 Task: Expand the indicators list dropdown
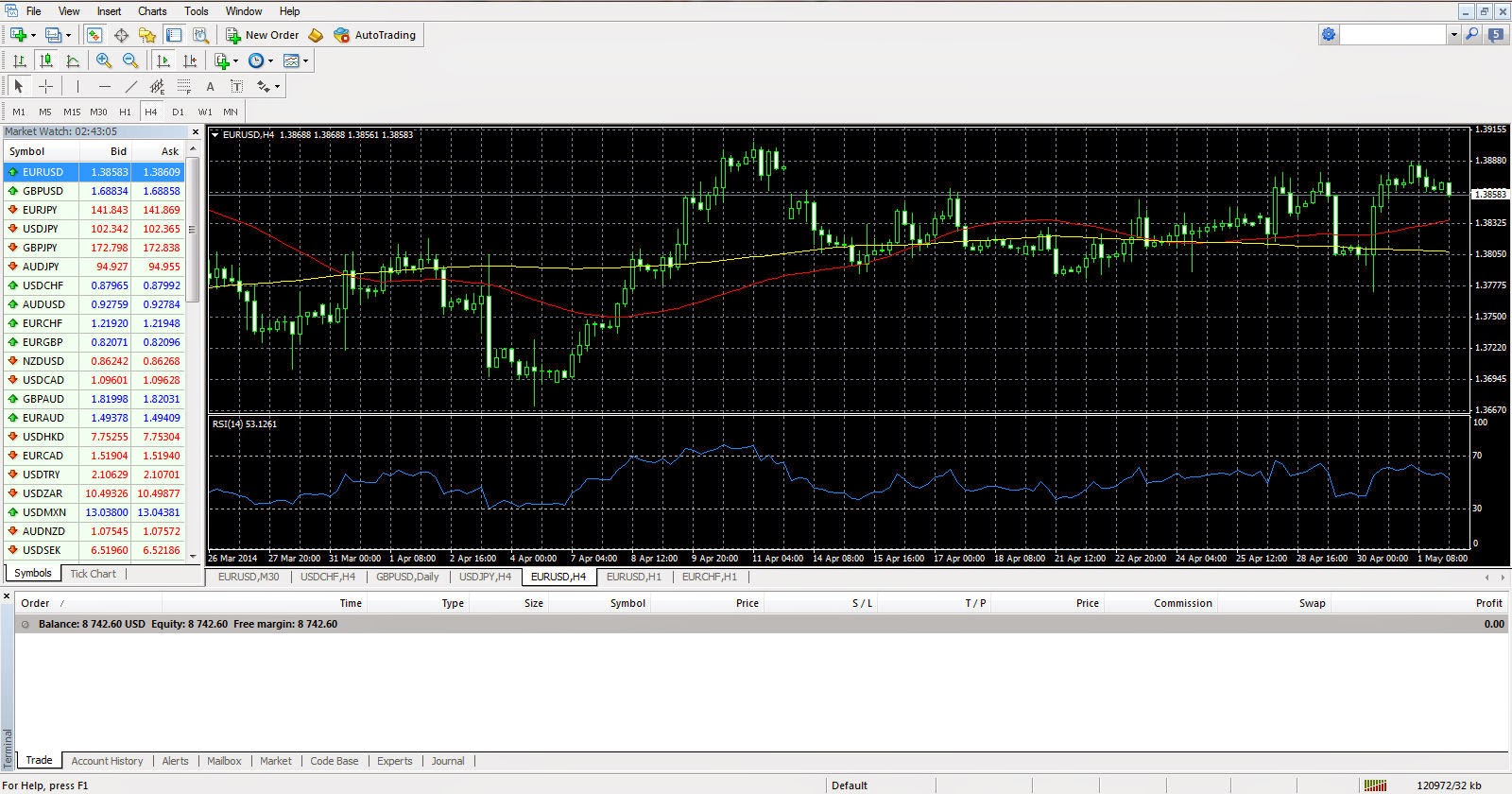(226, 60)
